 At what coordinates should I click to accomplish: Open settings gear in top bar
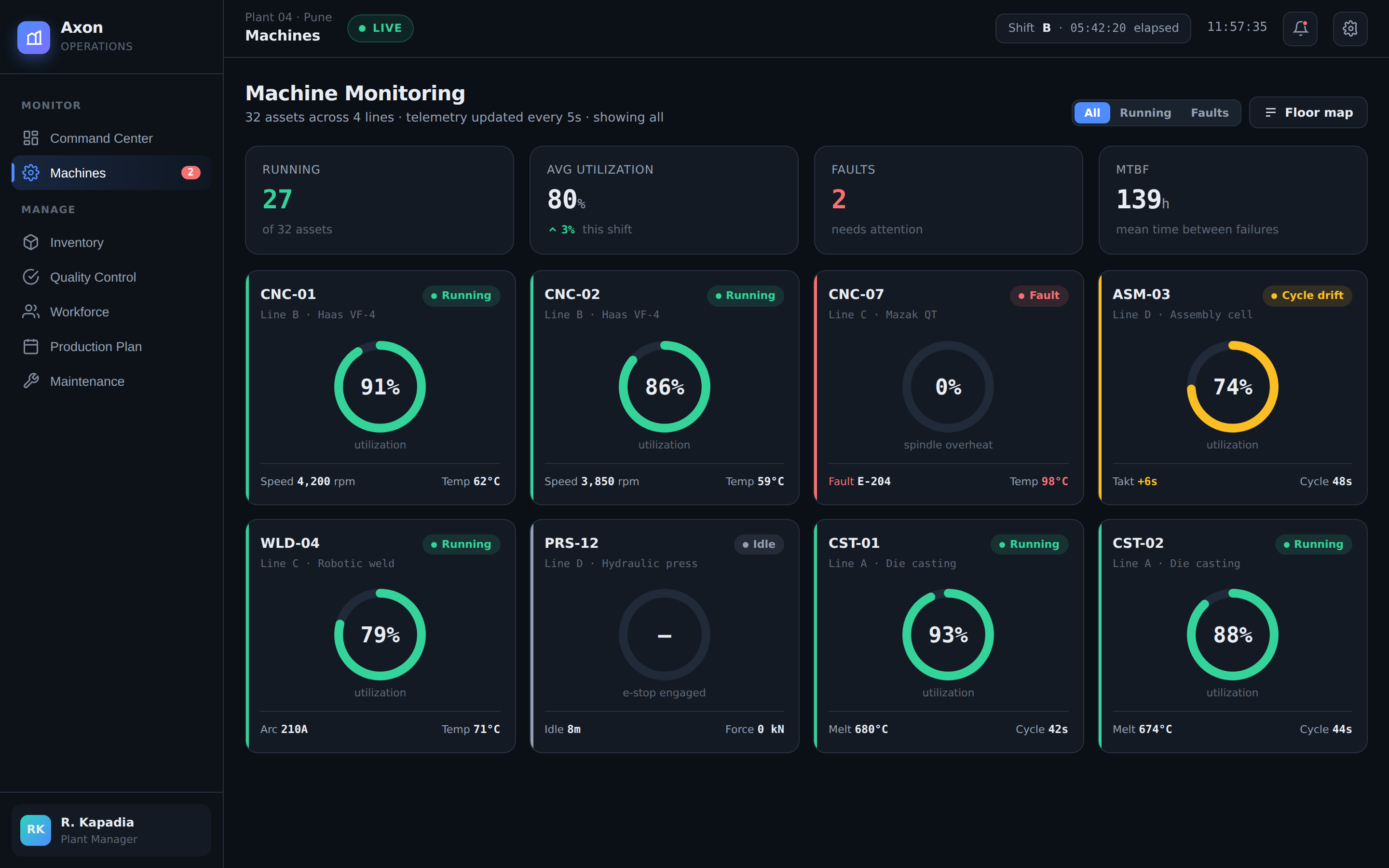[x=1350, y=28]
